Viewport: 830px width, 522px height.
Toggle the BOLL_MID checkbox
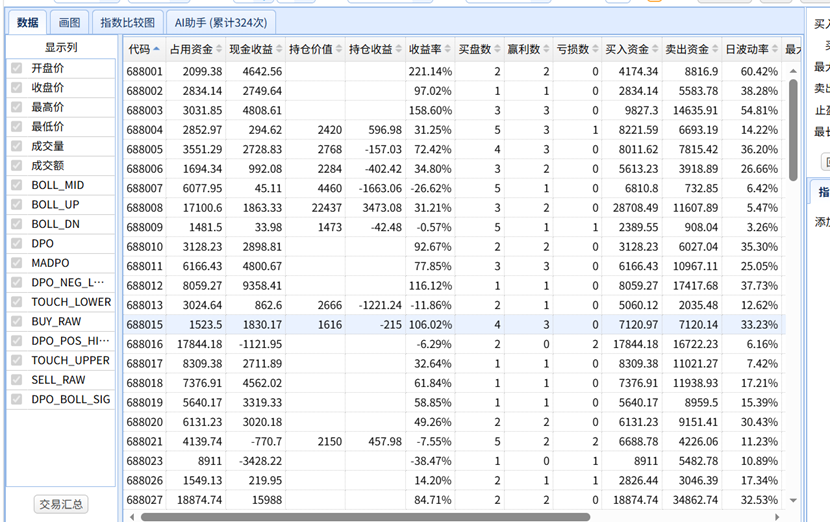(17, 185)
